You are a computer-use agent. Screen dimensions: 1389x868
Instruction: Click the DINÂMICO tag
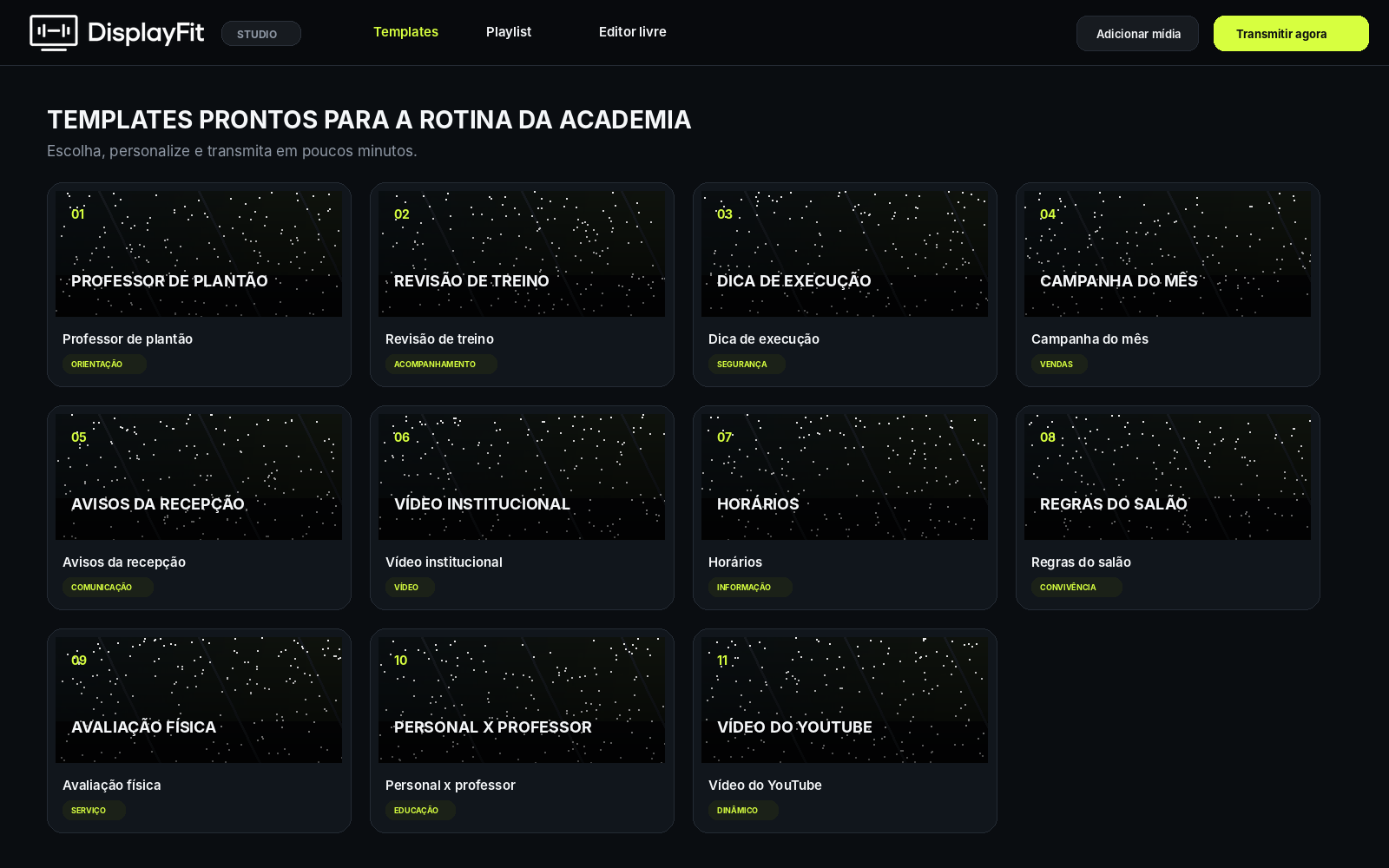coord(743,811)
